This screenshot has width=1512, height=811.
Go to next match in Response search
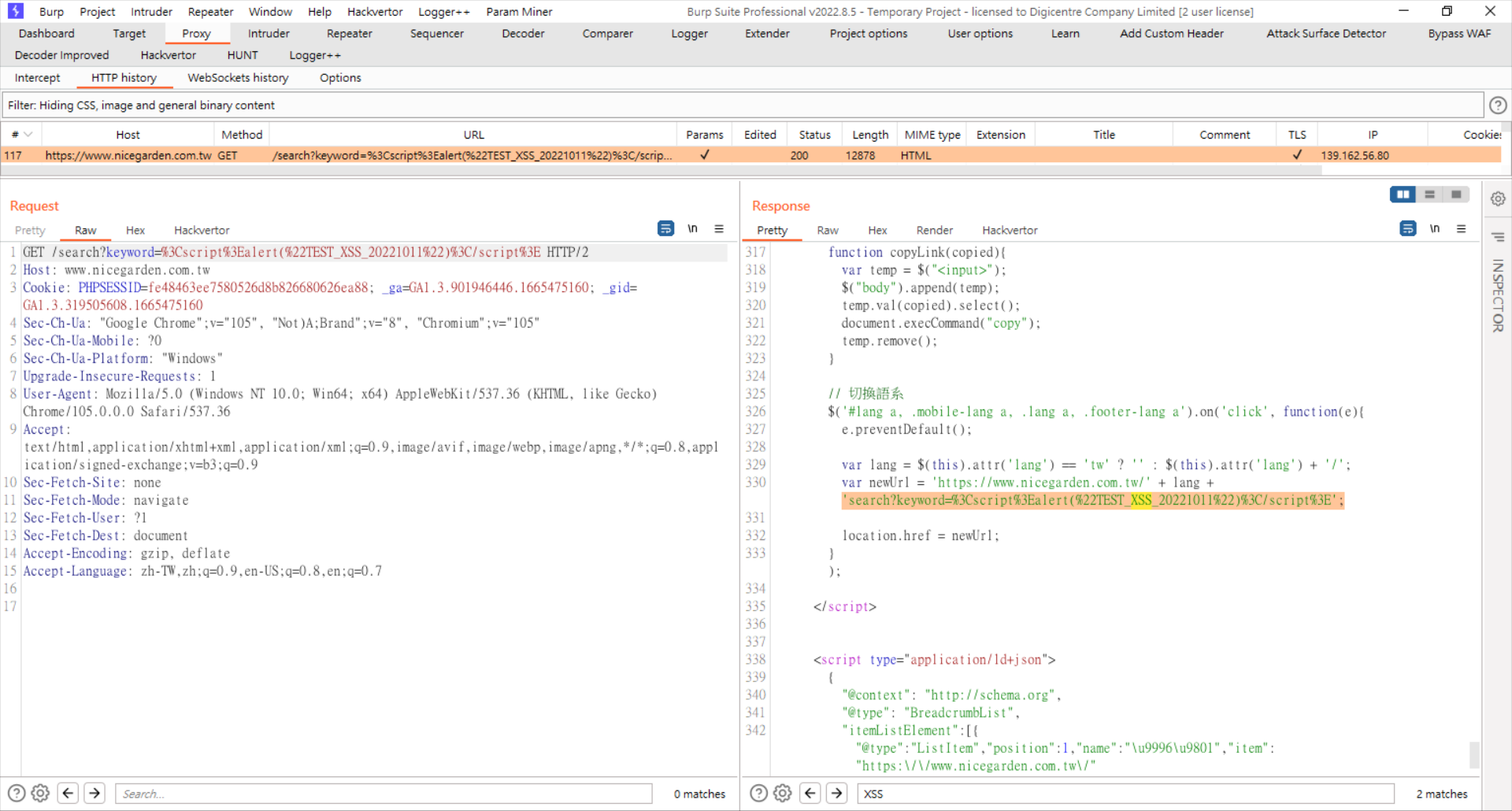coord(836,793)
